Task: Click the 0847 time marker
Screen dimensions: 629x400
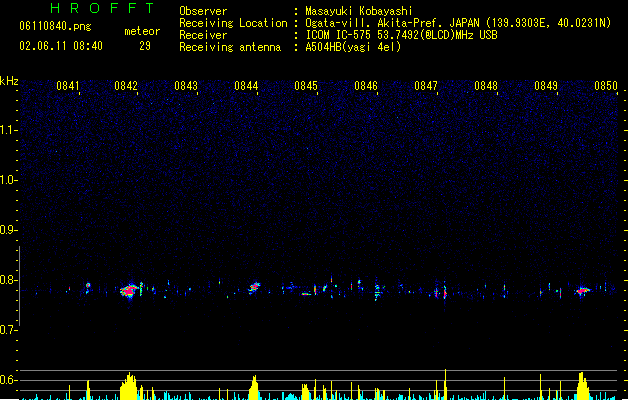Action: coord(426,86)
